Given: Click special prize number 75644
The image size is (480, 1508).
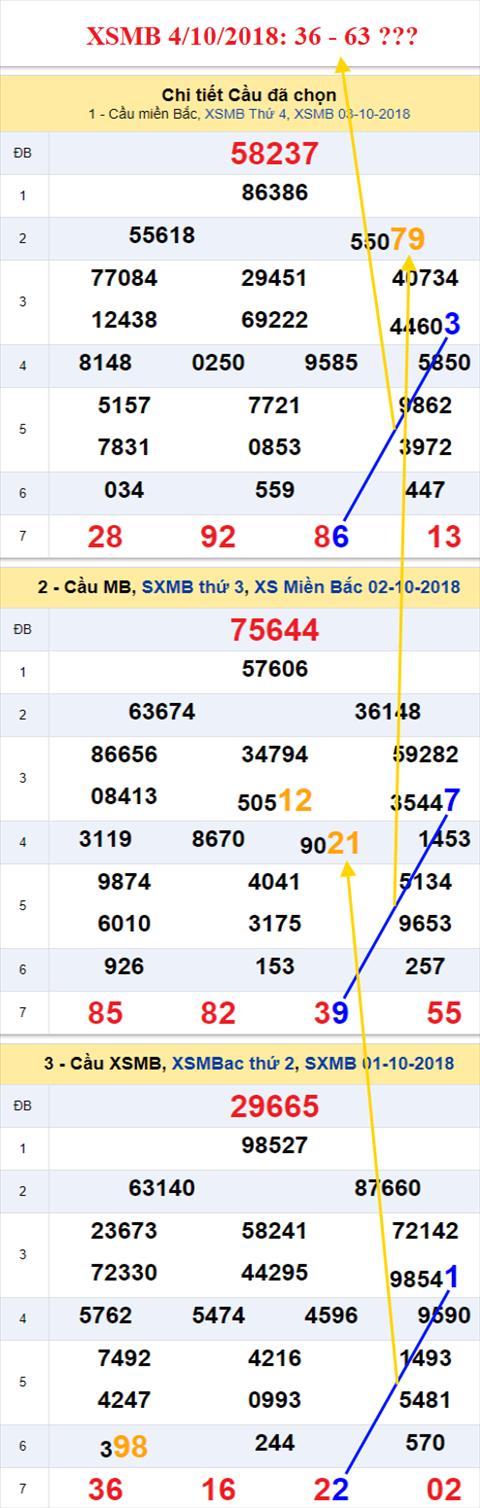Looking at the screenshot, I should pyautogui.click(x=275, y=629).
